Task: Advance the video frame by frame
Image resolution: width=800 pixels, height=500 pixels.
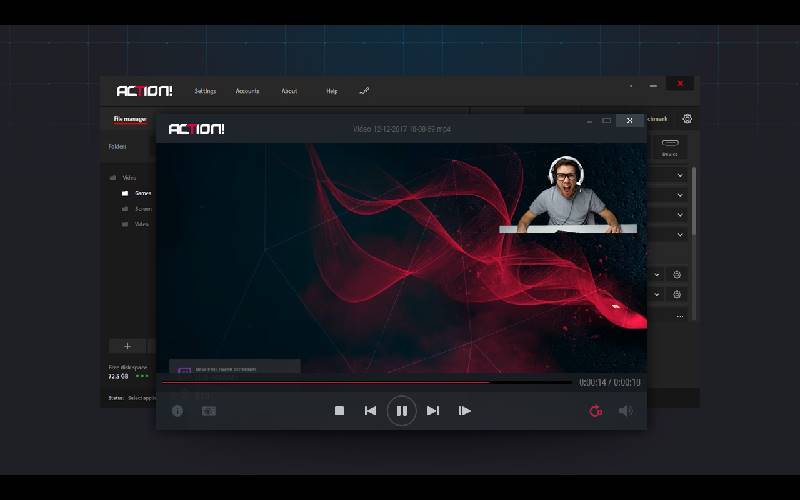Action: pyautogui.click(x=465, y=411)
